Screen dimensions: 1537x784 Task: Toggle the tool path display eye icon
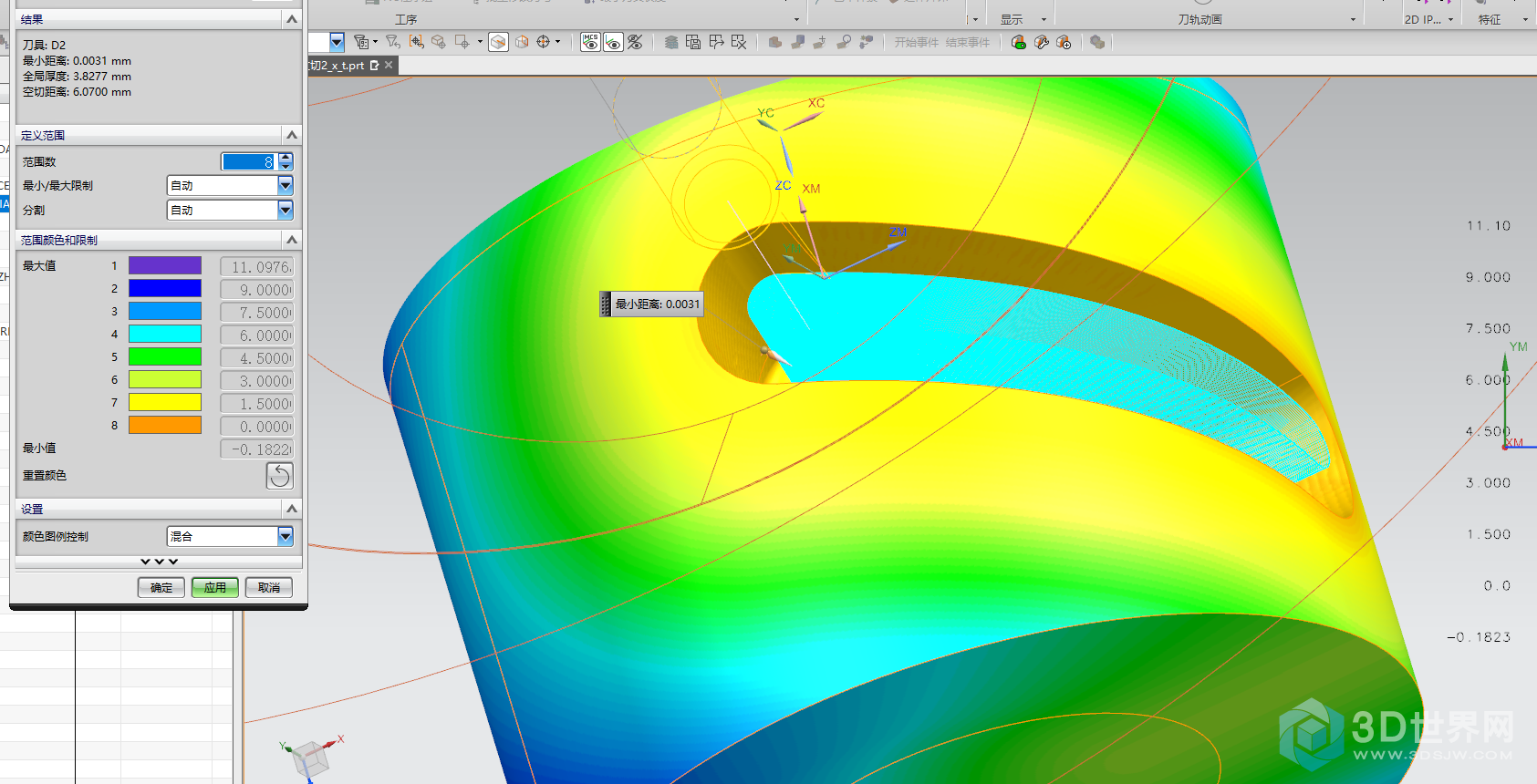click(613, 42)
